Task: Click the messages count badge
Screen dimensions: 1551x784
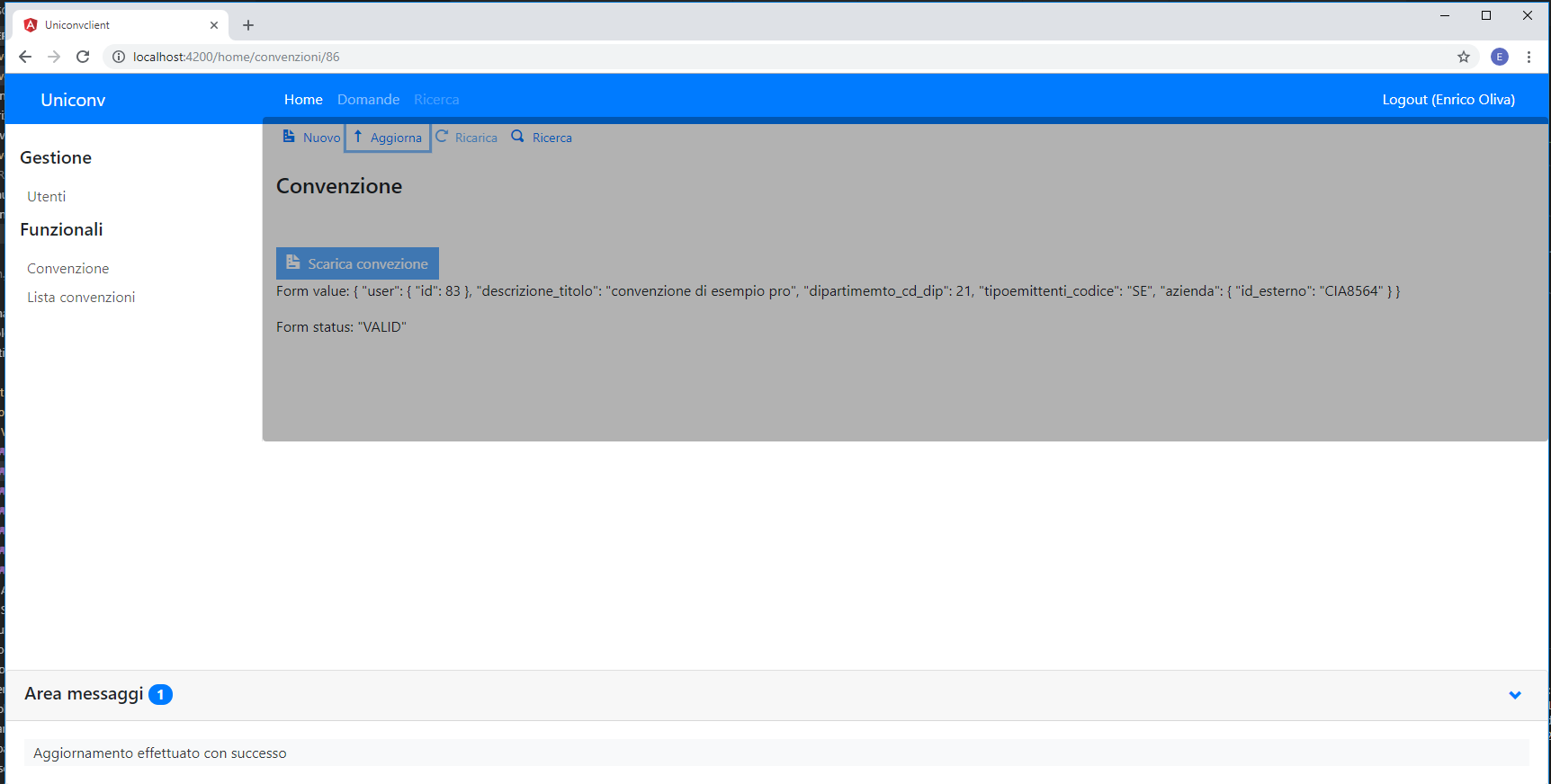Action: pyautogui.click(x=160, y=695)
